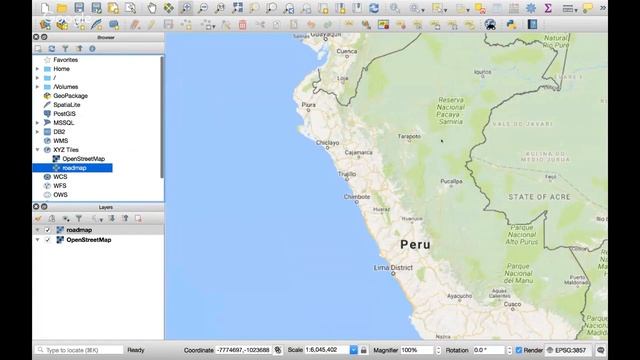Activate the Zoom Out magnifier tool
Screen dimensions: 640x360
click(203, 8)
